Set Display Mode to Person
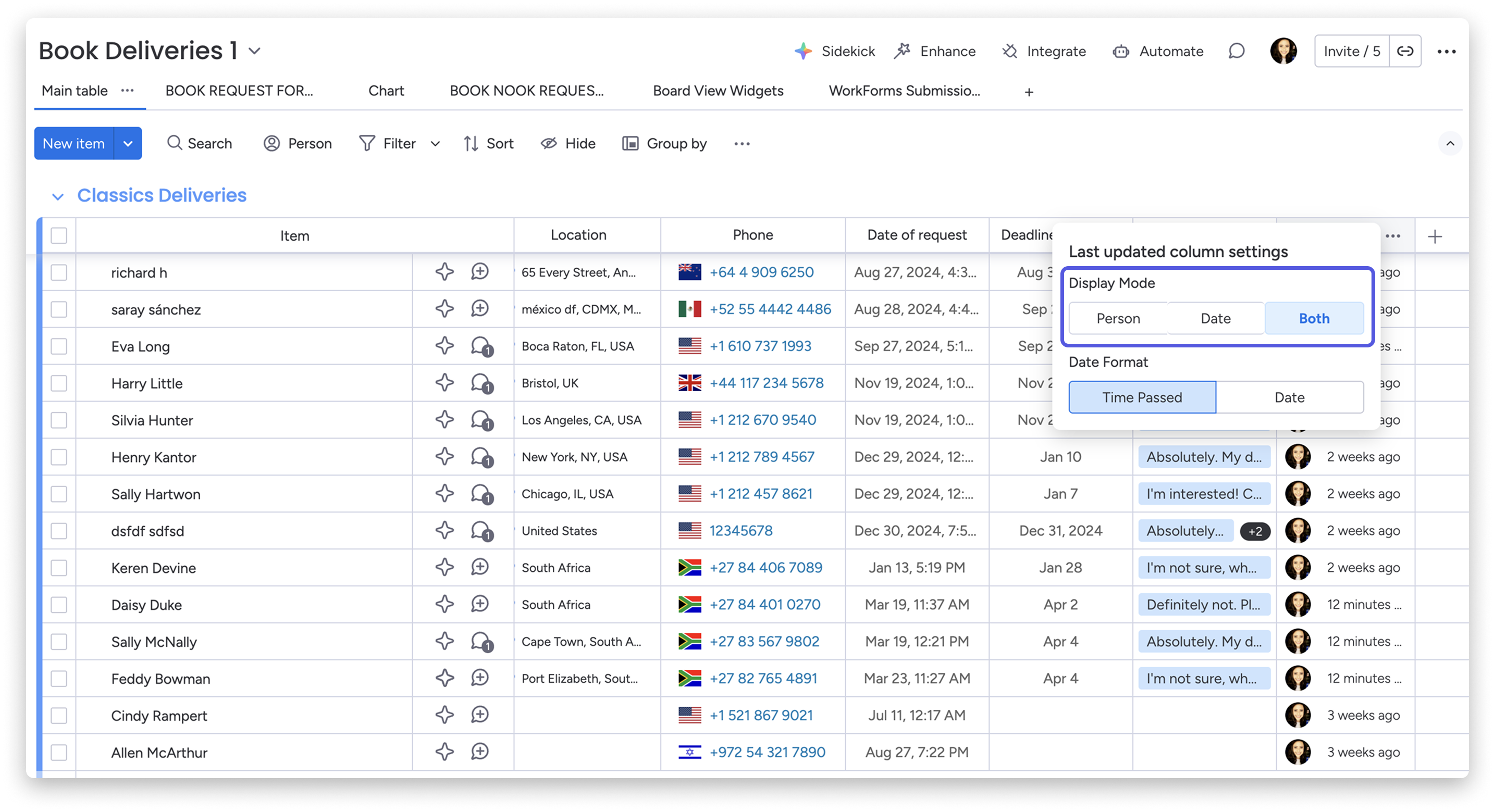 [x=1118, y=318]
